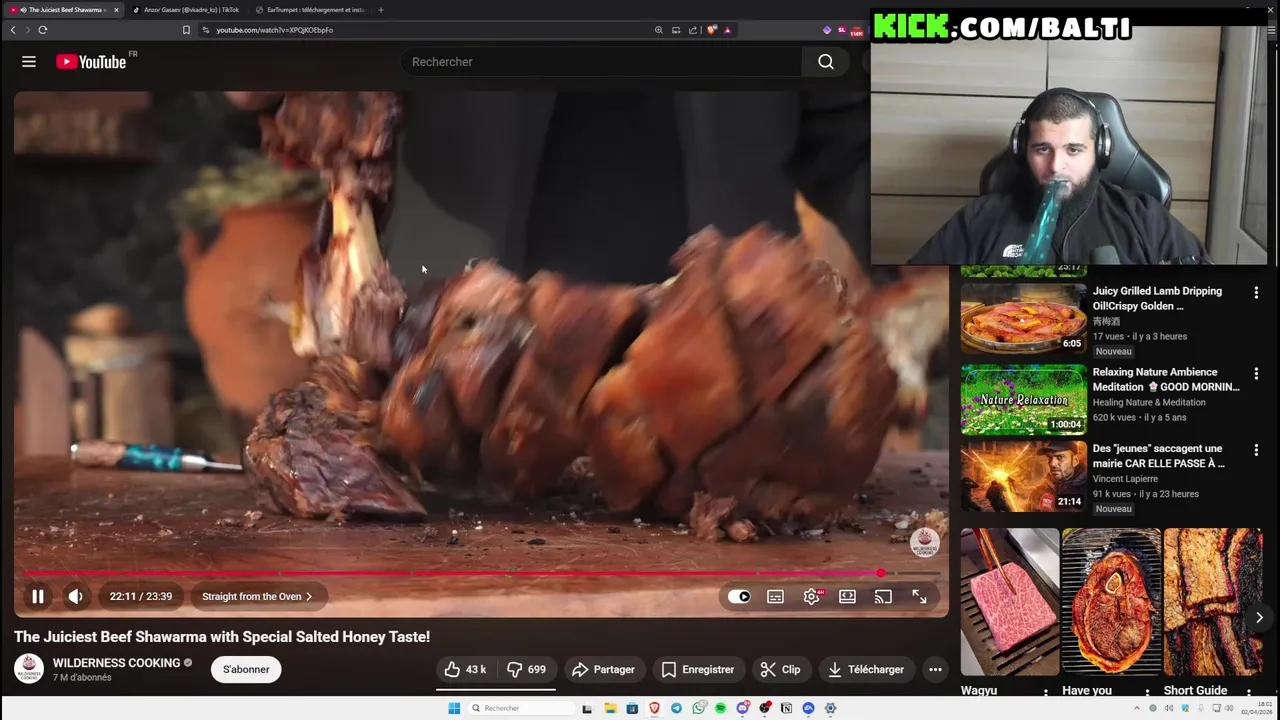The height and width of the screenshot is (720, 1280).
Task: Cast video to a TV
Action: point(883,596)
